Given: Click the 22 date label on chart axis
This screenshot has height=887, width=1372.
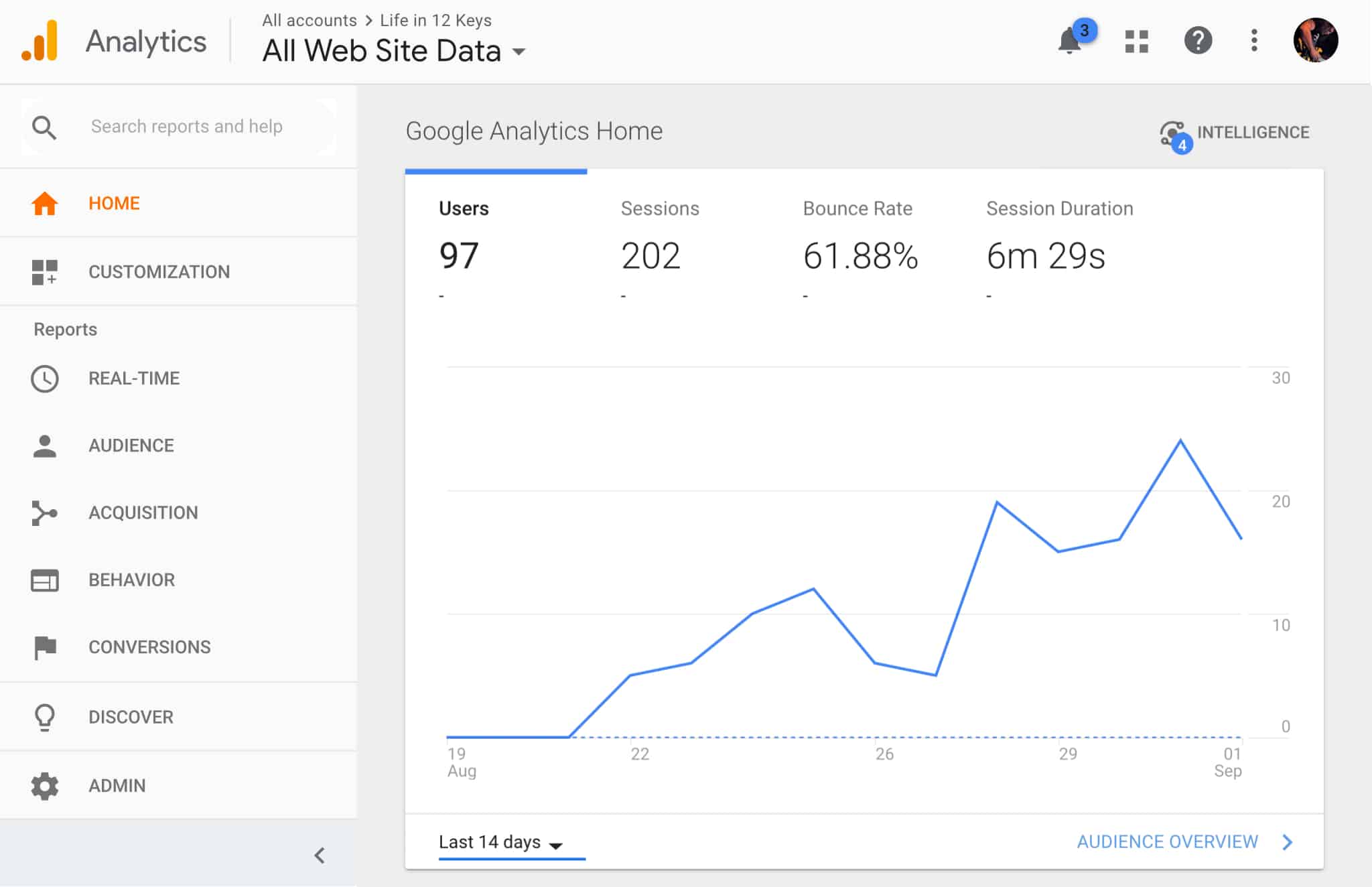Looking at the screenshot, I should [640, 754].
